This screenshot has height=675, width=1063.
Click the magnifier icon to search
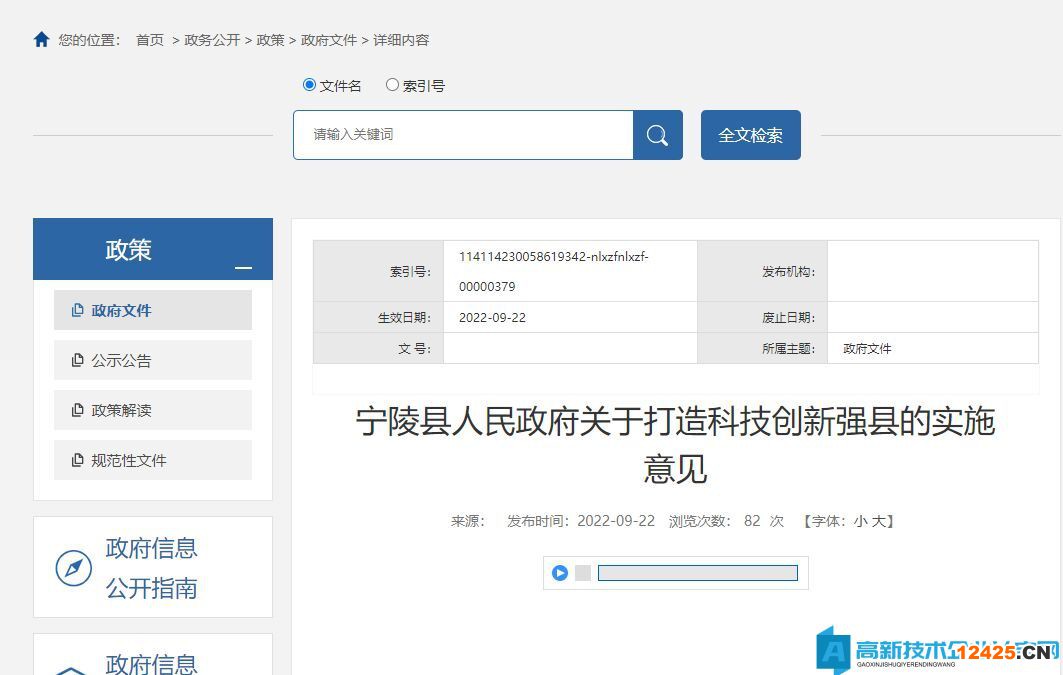657,134
